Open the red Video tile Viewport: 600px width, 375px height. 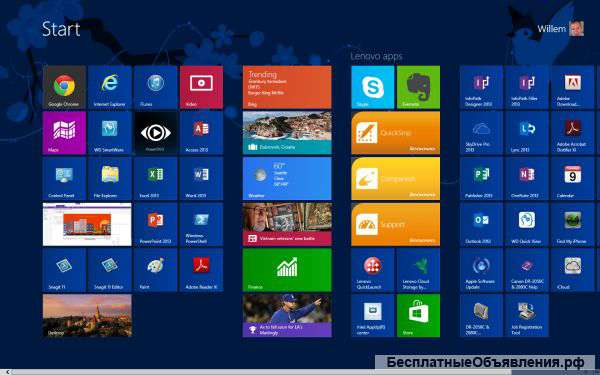201,87
